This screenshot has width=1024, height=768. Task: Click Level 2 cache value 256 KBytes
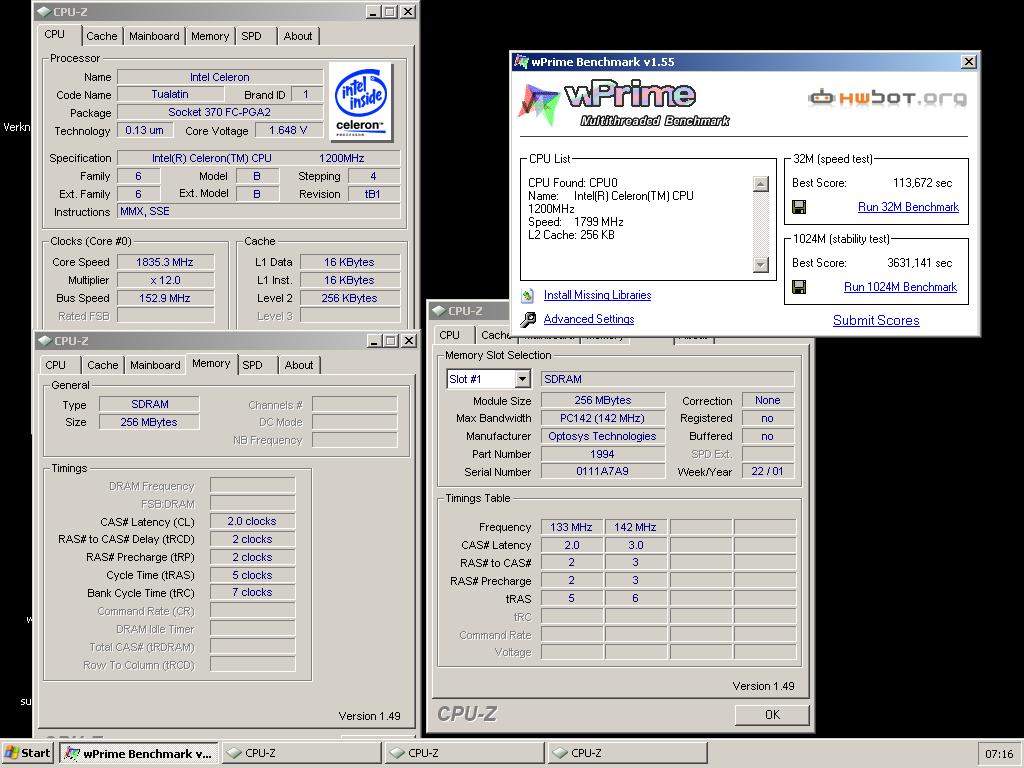pos(349,298)
